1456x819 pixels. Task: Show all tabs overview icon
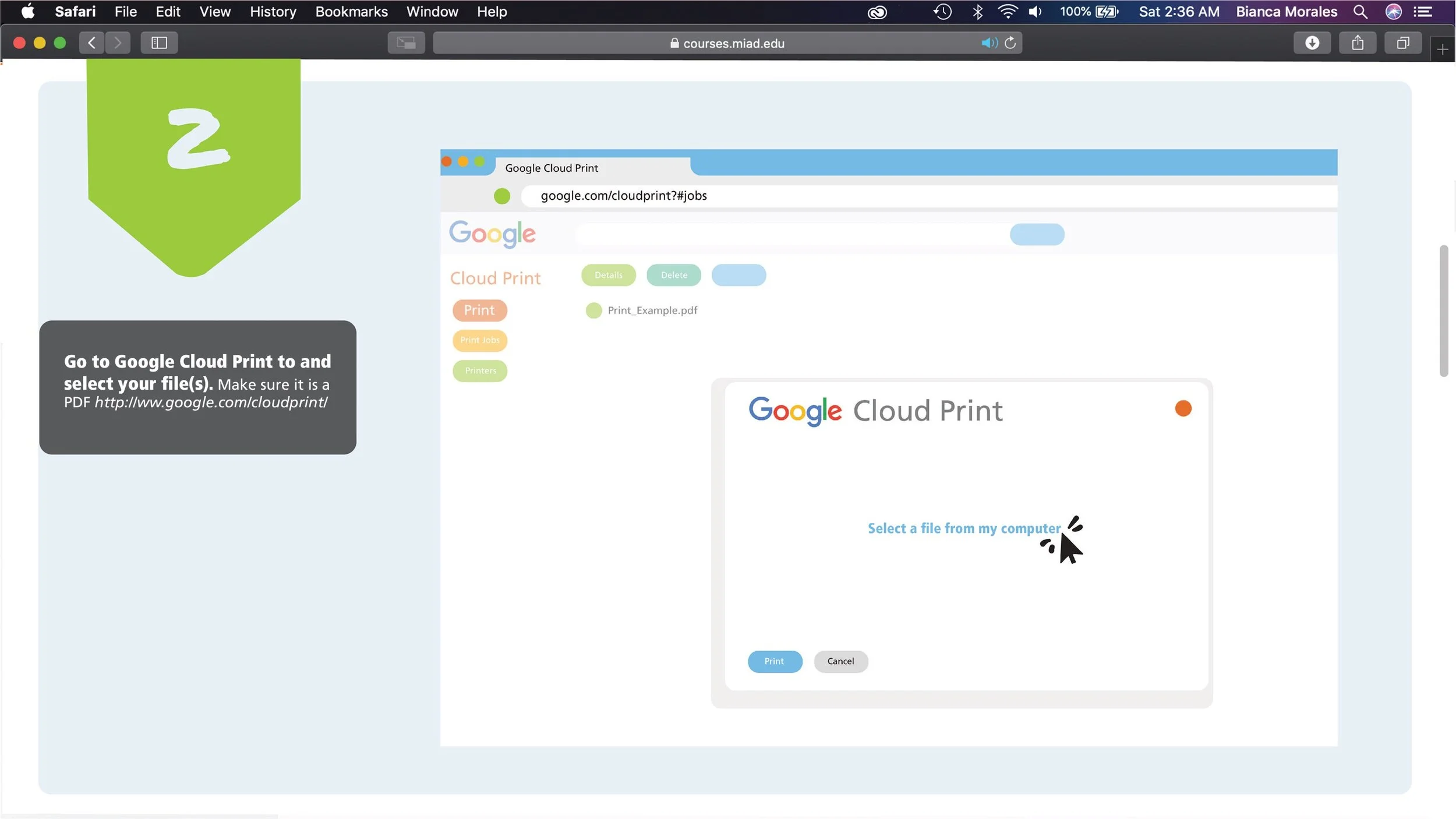(x=1402, y=43)
